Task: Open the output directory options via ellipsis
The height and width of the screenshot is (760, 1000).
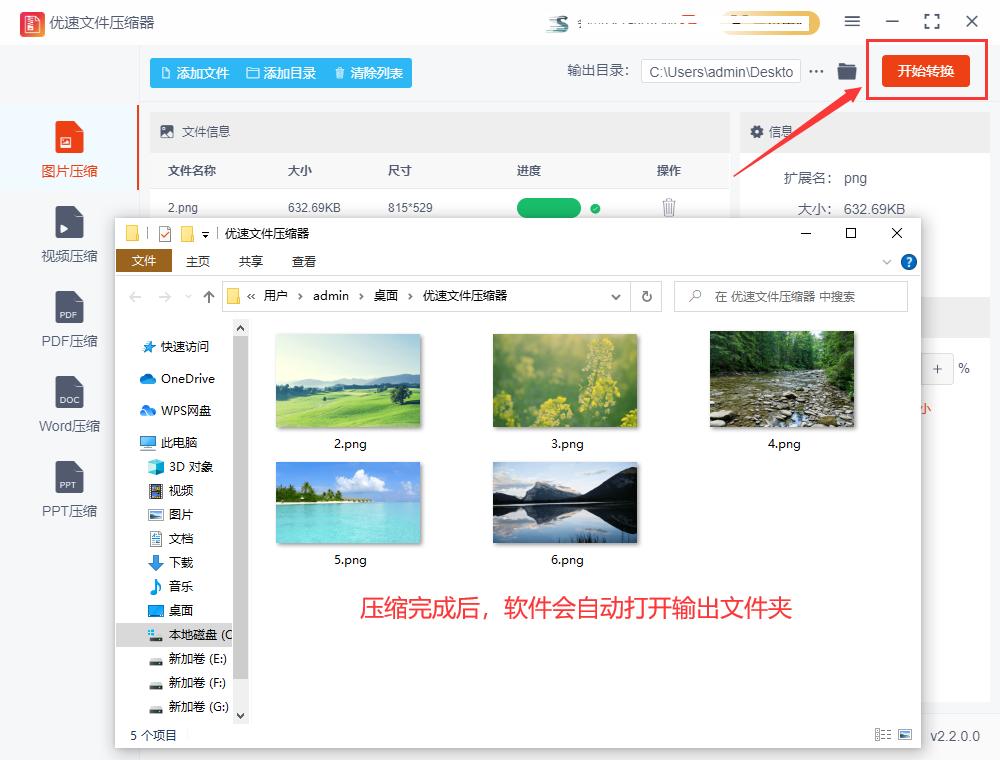Action: tap(817, 71)
